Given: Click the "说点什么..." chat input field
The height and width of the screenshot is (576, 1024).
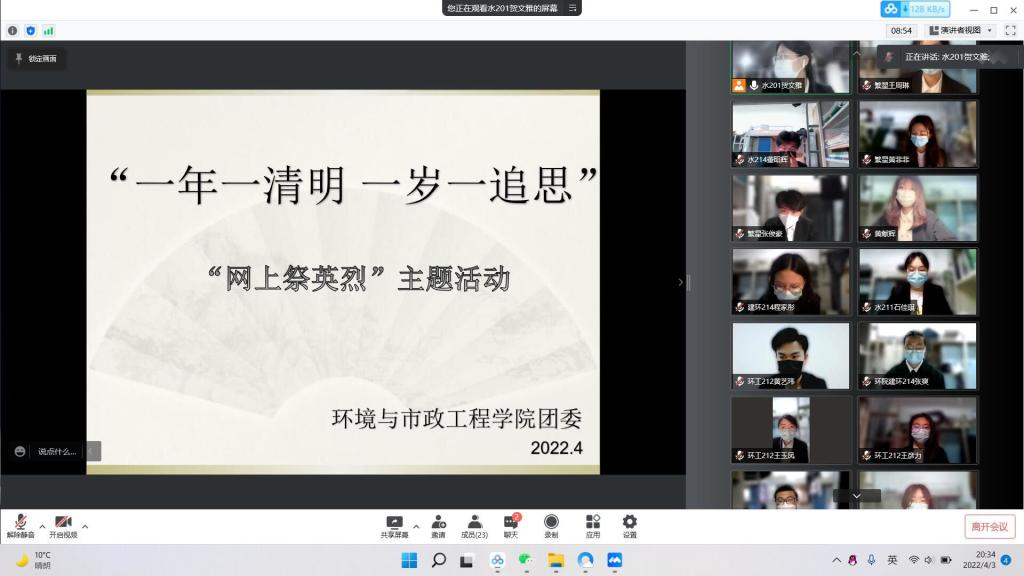Looking at the screenshot, I should tap(56, 451).
